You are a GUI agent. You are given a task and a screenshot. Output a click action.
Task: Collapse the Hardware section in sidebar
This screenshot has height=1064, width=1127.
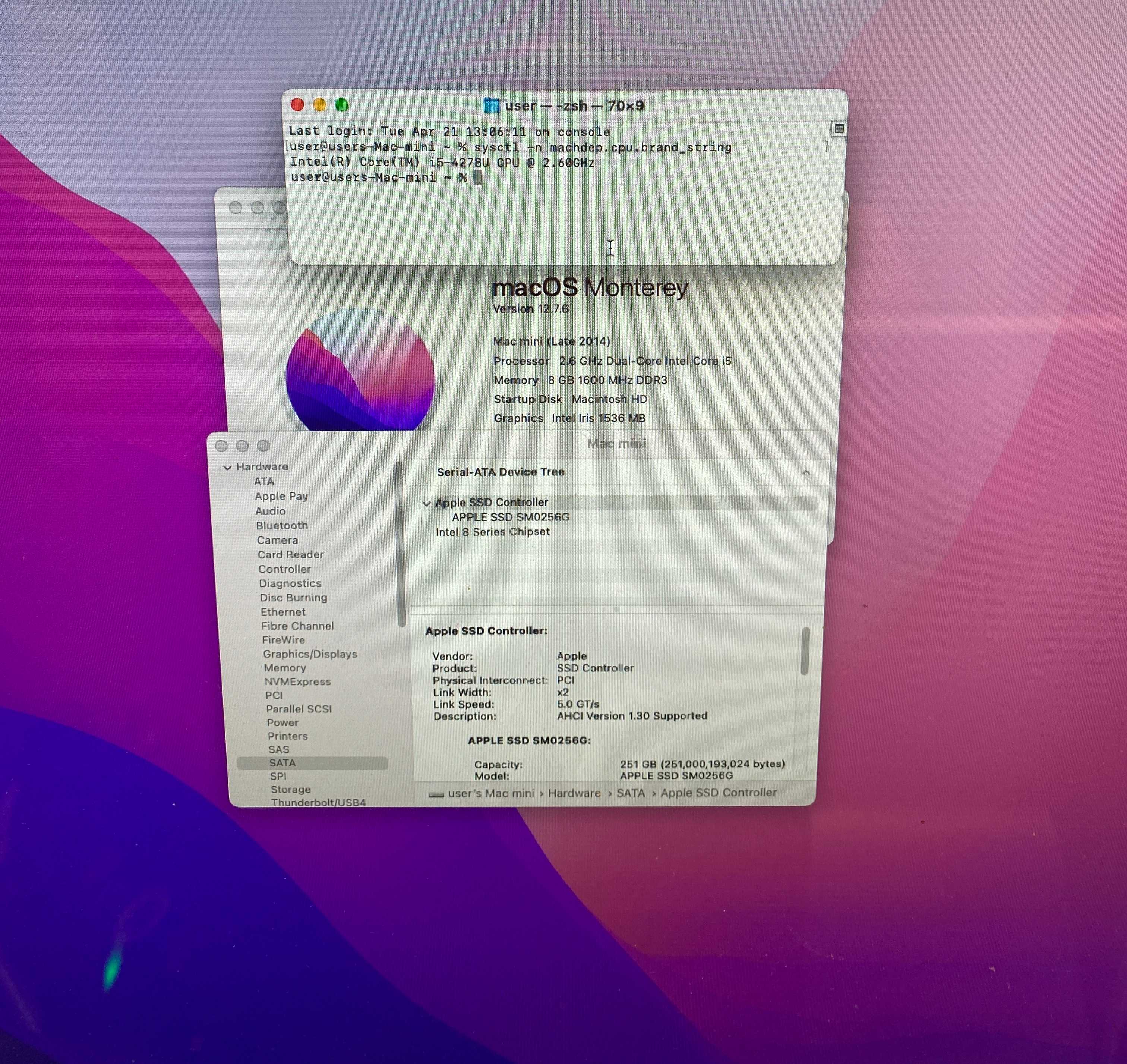[227, 468]
